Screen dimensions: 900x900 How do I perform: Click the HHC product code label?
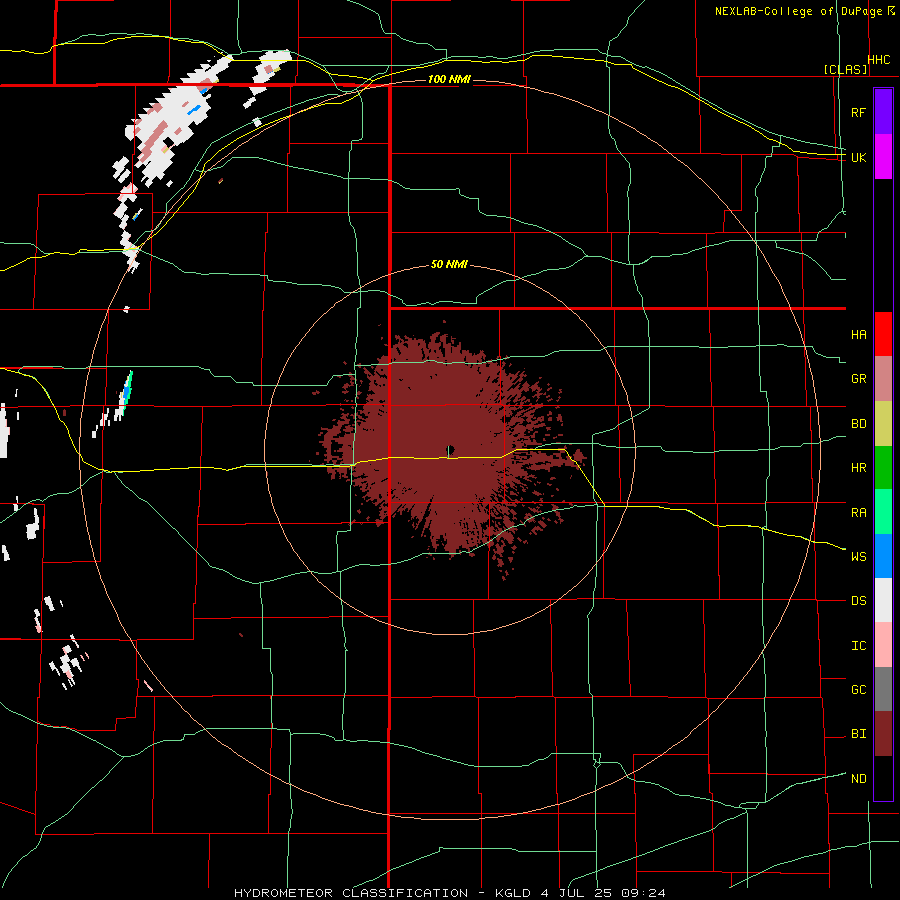coord(878,60)
